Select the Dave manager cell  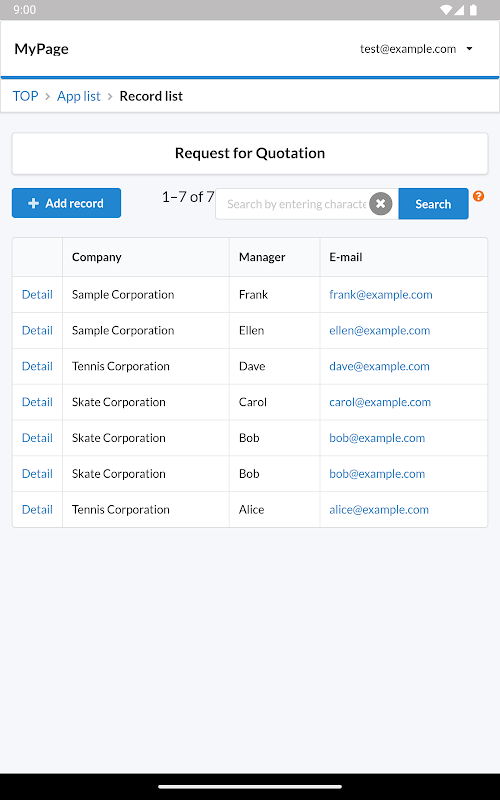tap(274, 366)
